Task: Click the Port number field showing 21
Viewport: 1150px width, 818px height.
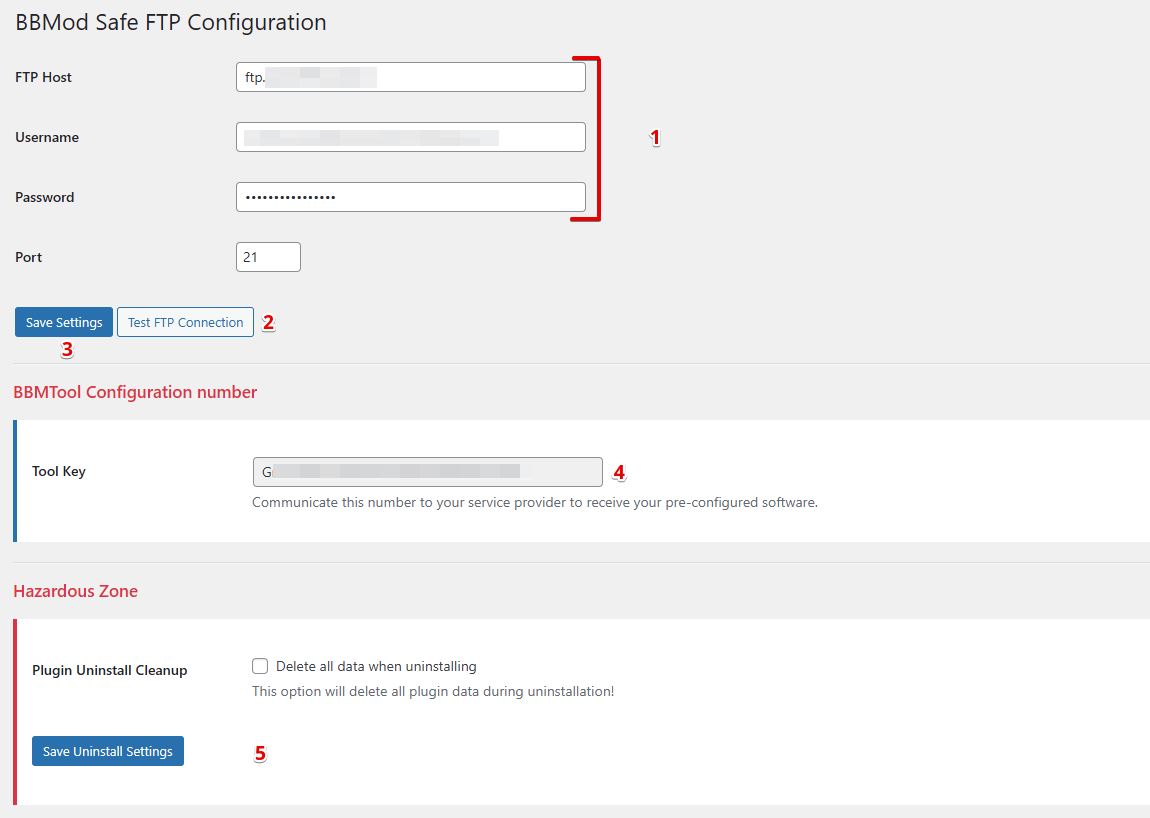Action: click(x=267, y=256)
